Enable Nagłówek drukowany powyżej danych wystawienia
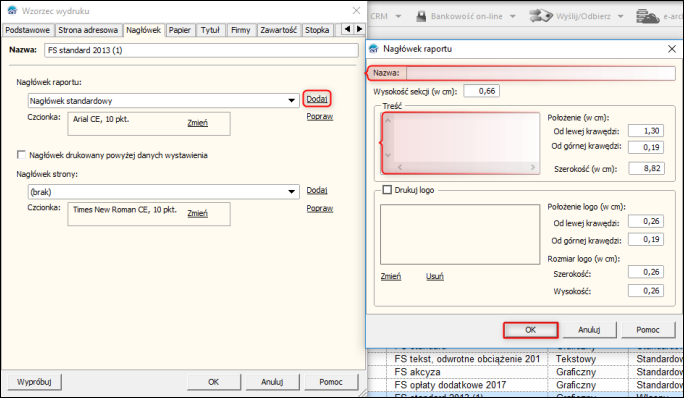The image size is (684, 398). click(21, 155)
